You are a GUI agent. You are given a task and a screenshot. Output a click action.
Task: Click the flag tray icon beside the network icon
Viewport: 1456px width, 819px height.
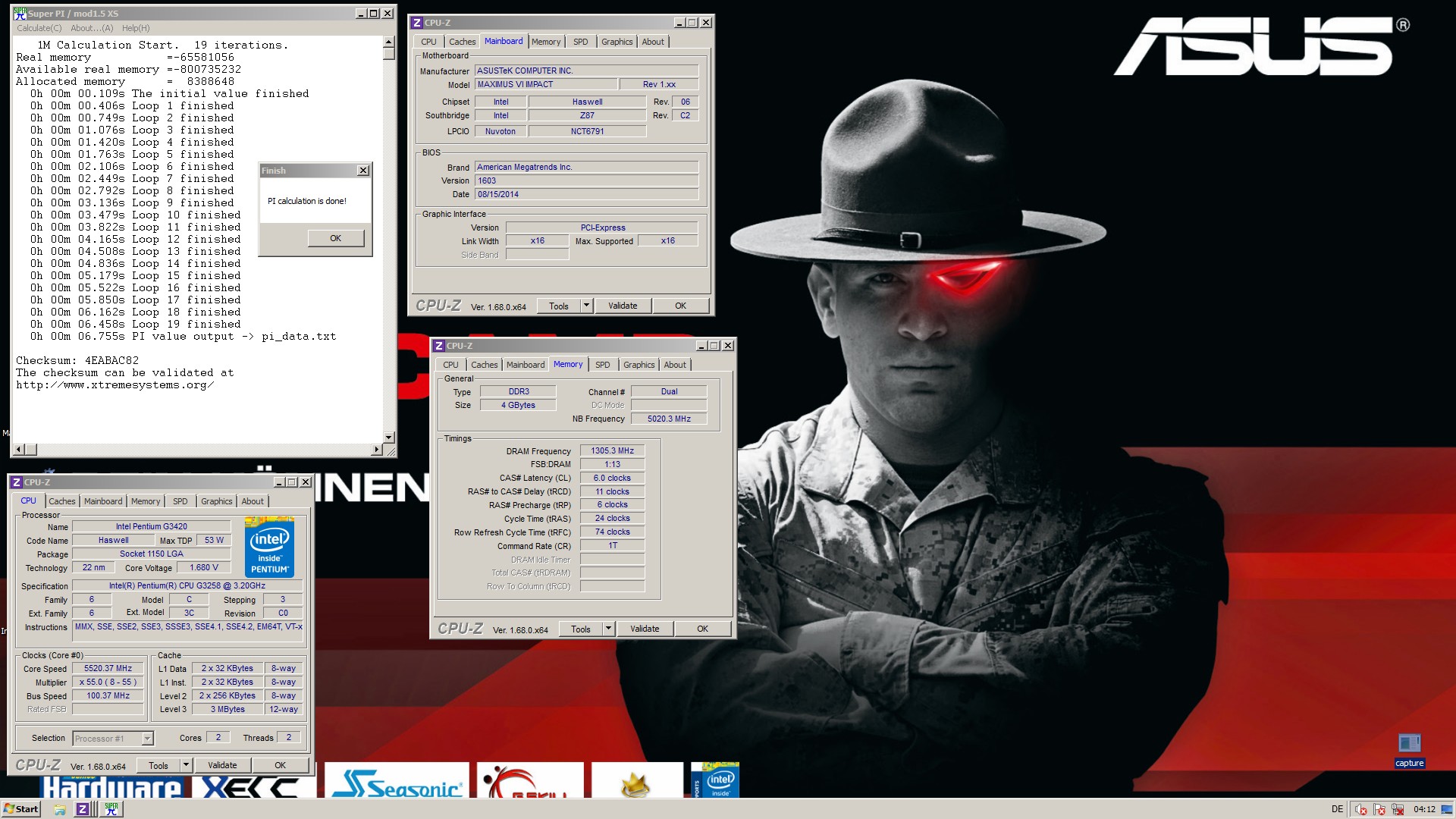click(1379, 810)
